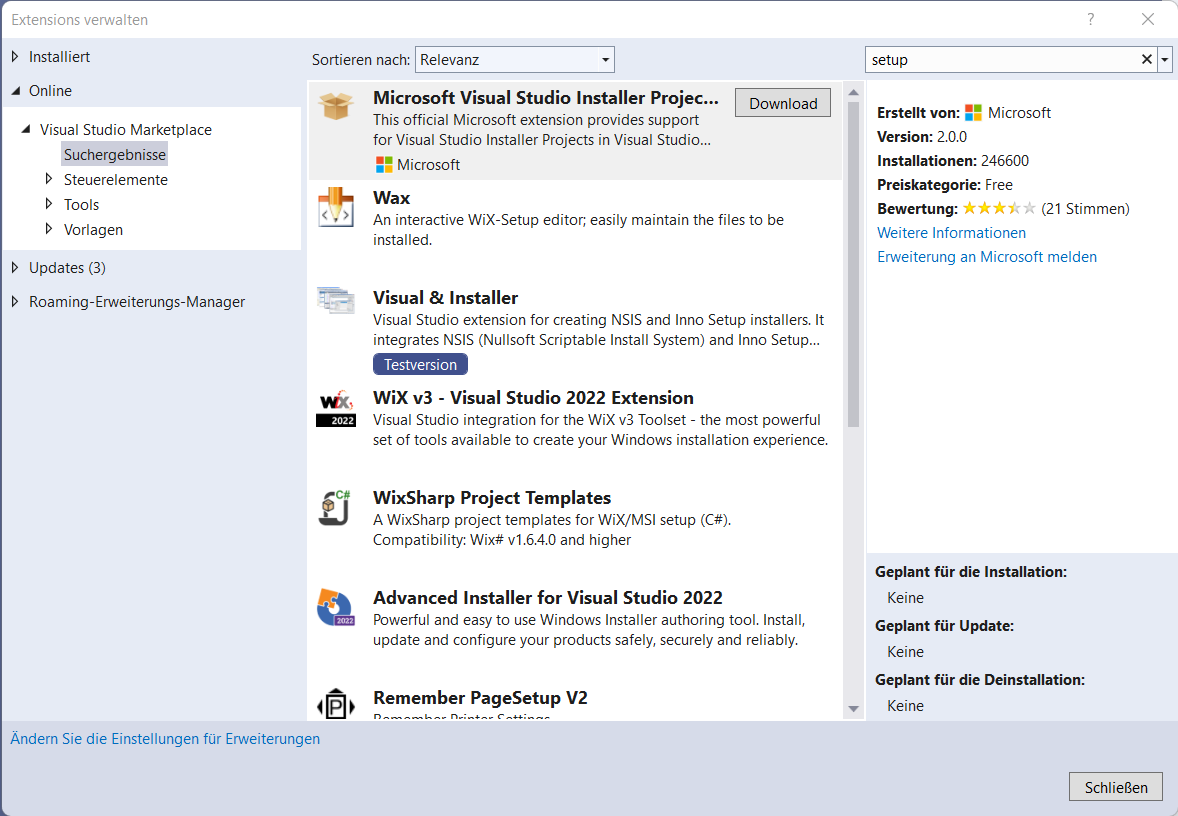Select the WixSharp Project Templates title

(x=492, y=497)
